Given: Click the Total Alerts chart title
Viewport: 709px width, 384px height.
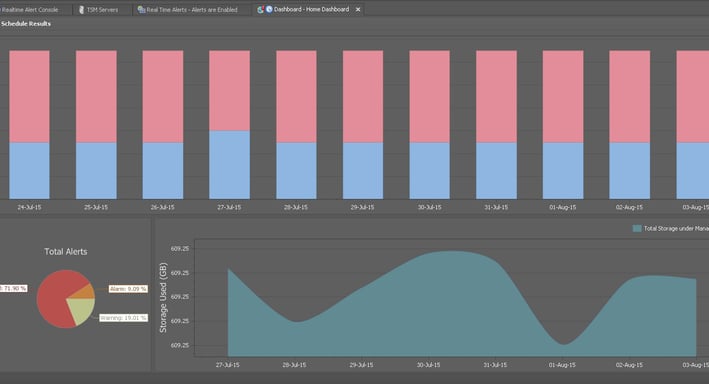Looking at the screenshot, I should 66,251.
